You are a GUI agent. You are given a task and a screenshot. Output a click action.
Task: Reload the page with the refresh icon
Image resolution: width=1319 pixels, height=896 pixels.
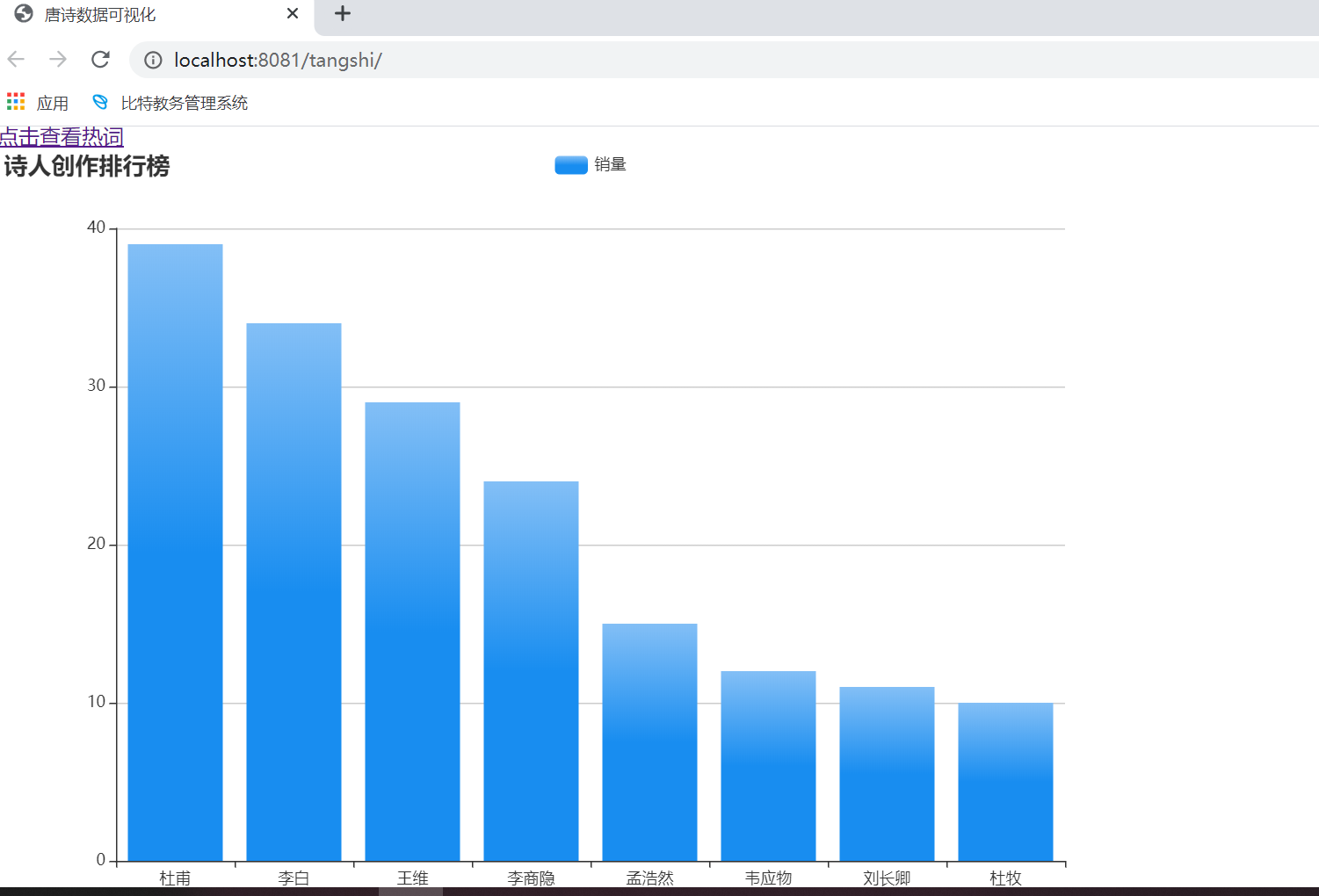click(x=100, y=60)
